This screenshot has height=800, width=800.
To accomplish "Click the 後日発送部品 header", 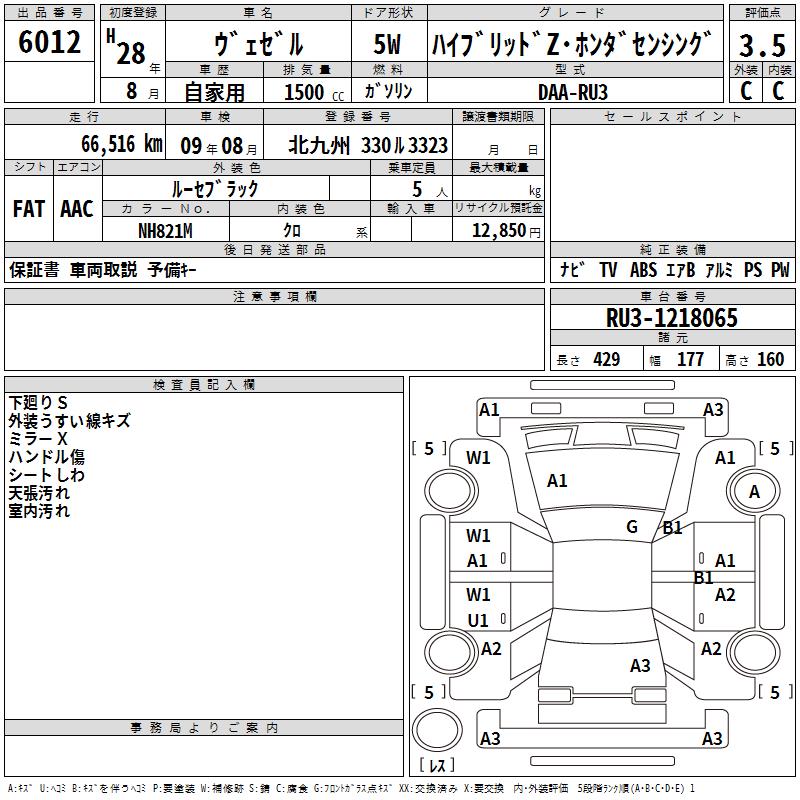I will [274, 249].
